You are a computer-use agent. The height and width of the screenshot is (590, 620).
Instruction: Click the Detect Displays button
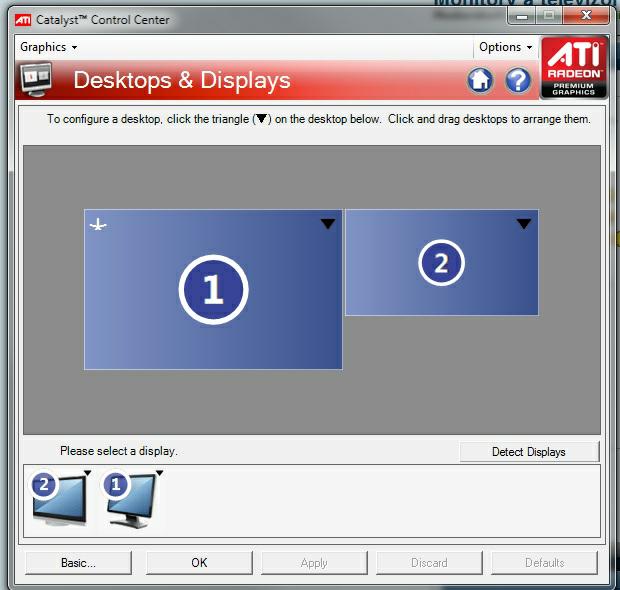coord(529,452)
